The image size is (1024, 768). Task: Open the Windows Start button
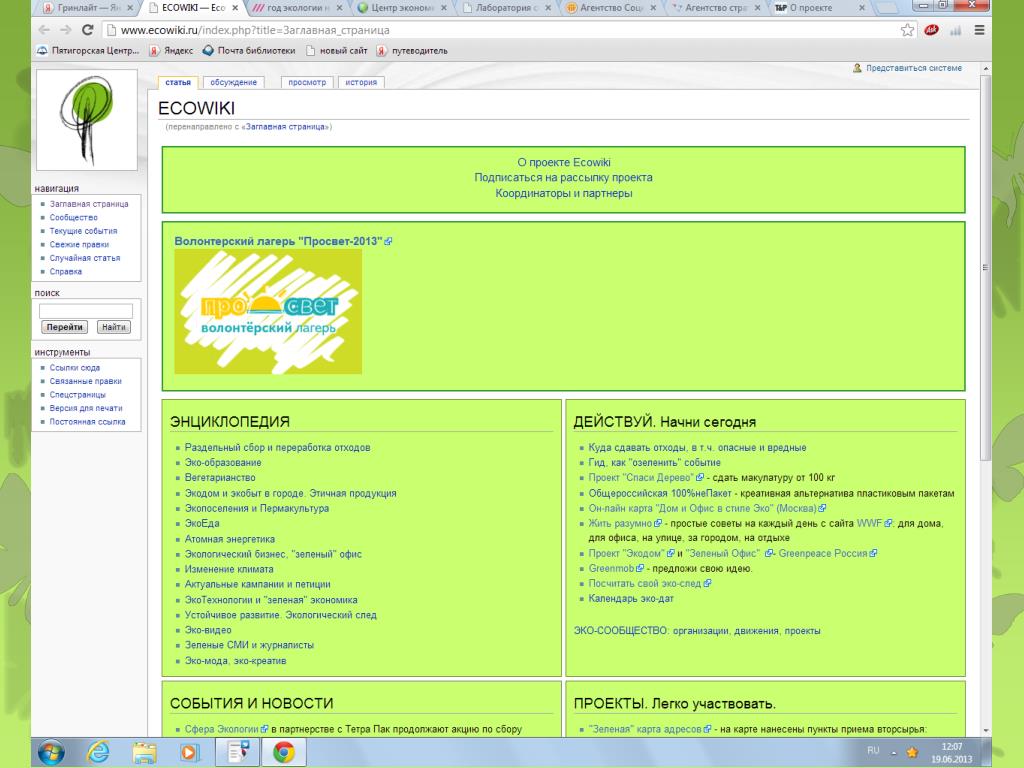click(51, 753)
